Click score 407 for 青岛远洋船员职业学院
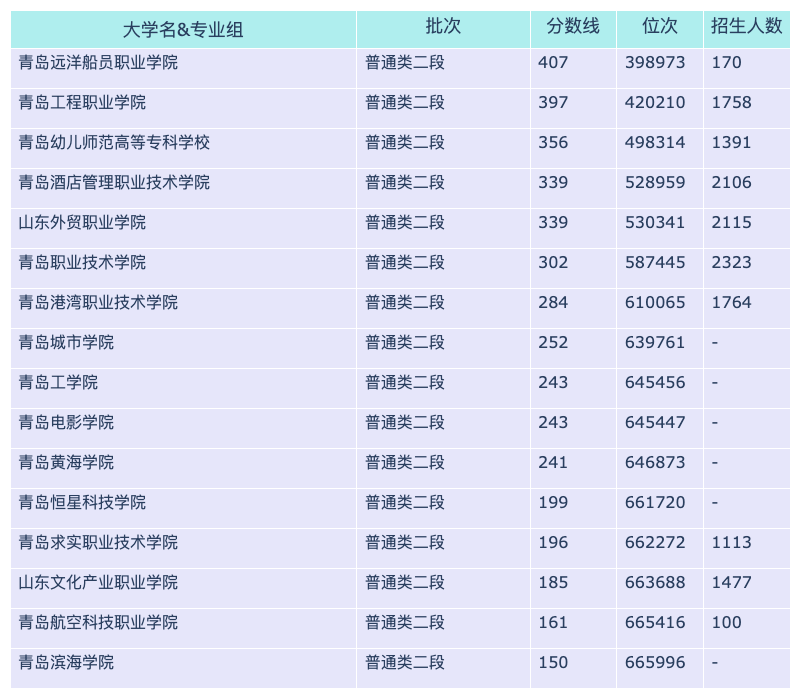Screen dimensions: 800x700 [553, 62]
